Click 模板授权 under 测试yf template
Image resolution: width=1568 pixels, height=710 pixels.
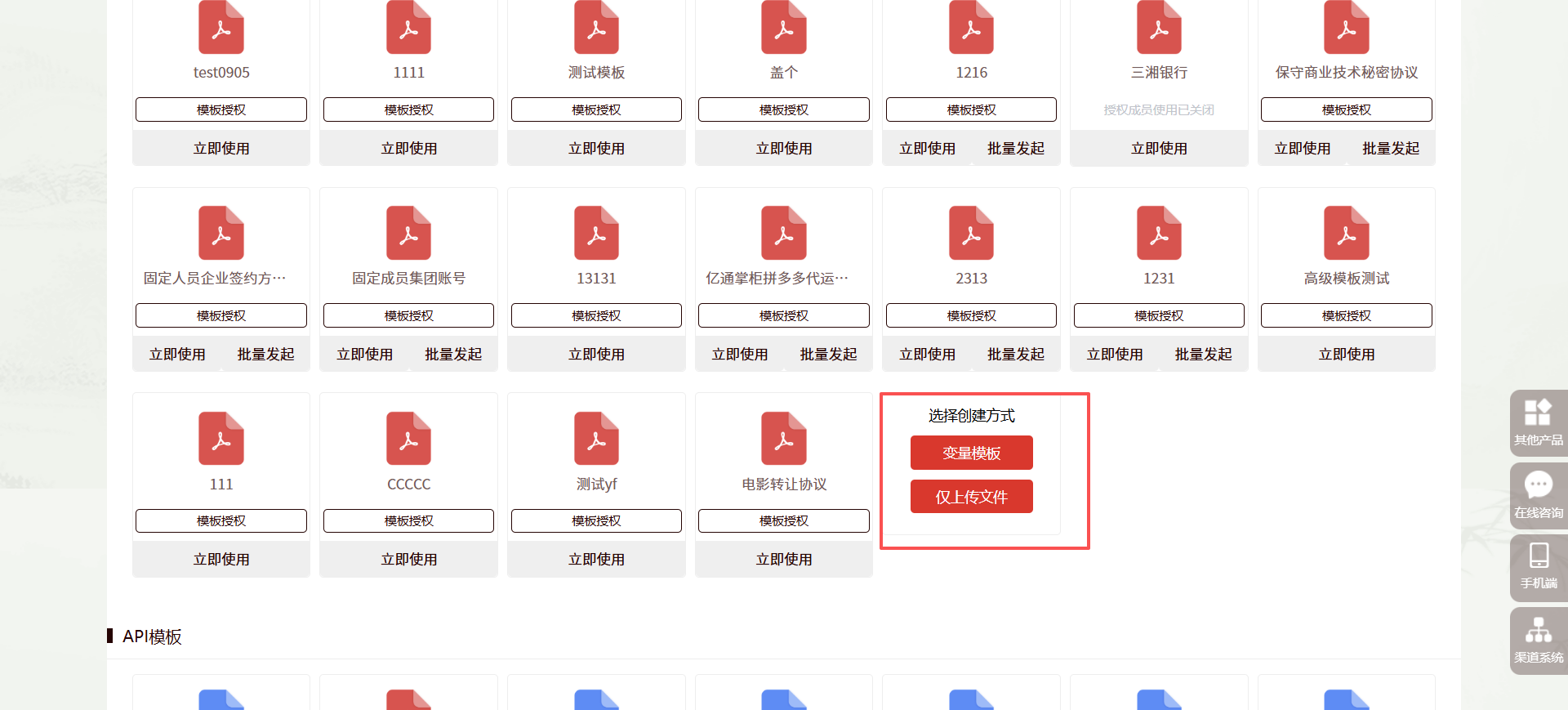pos(596,521)
